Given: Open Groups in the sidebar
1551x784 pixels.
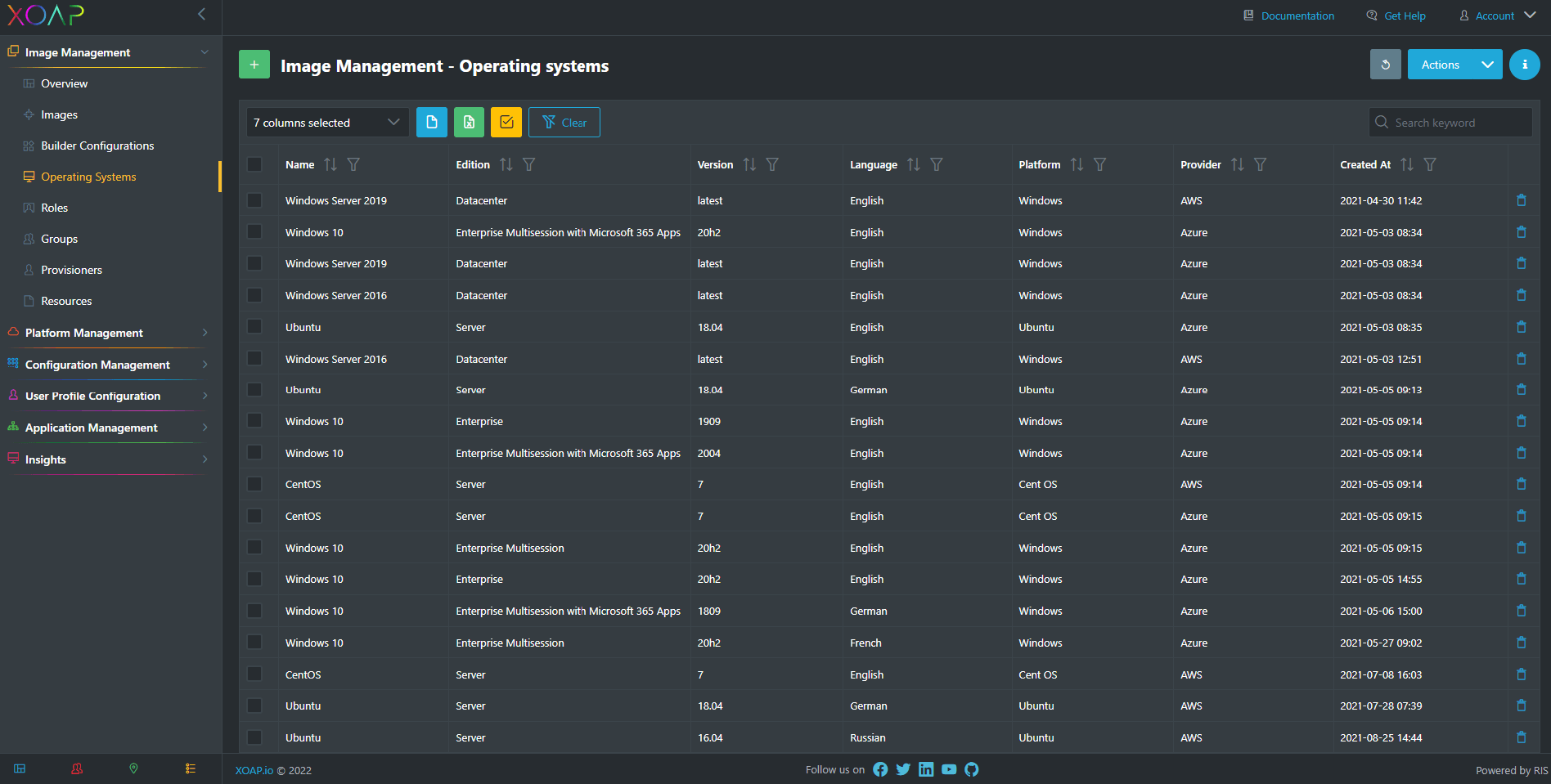Looking at the screenshot, I should [59, 239].
